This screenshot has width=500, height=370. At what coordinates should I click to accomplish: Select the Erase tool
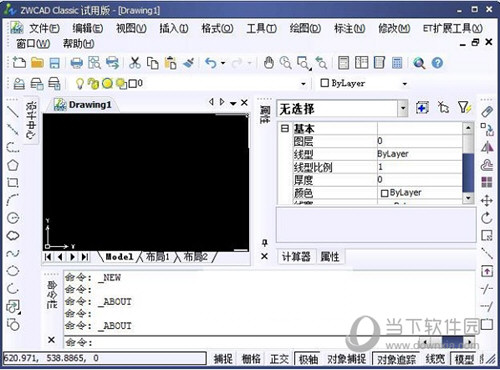487,111
